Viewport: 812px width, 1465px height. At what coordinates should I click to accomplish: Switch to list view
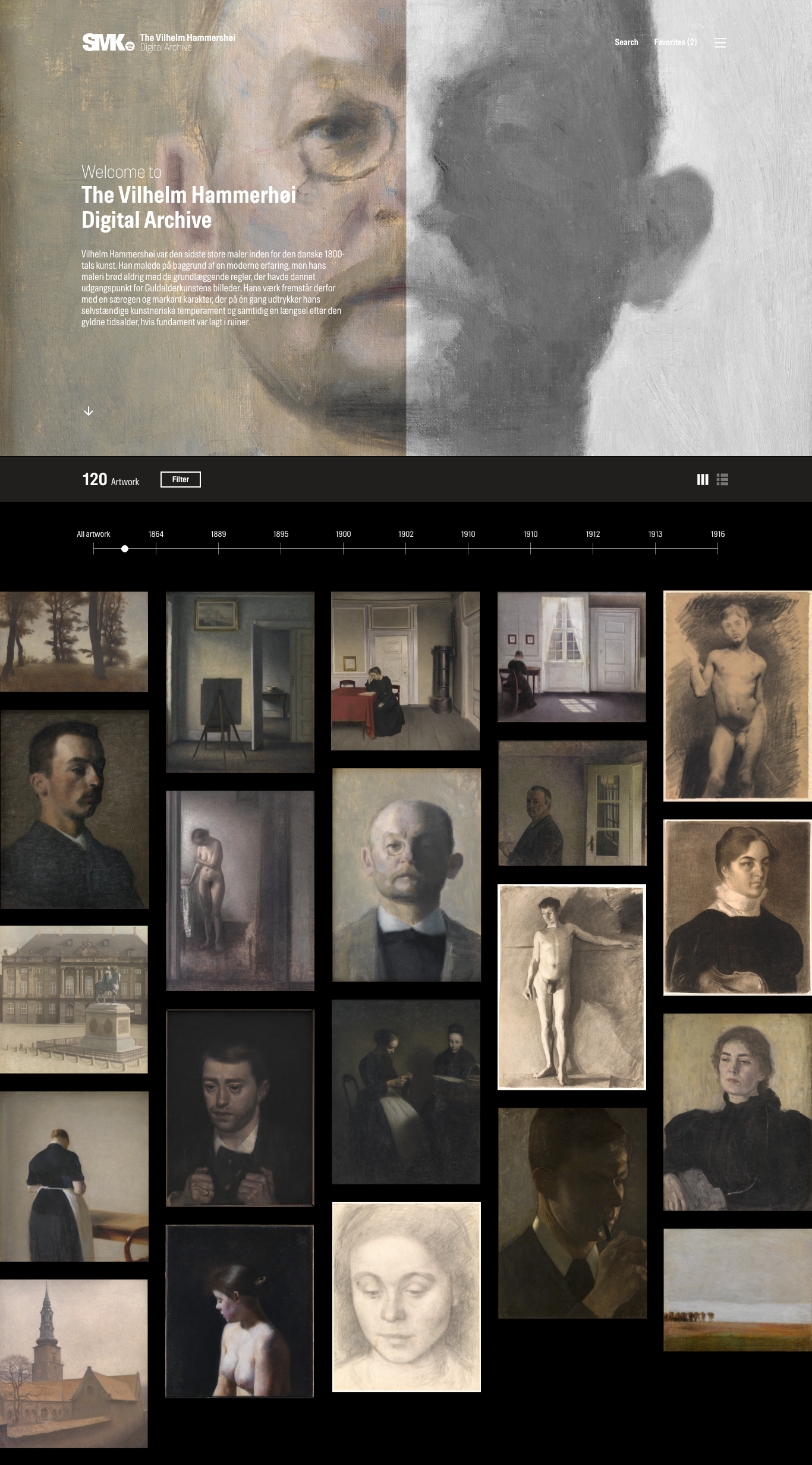click(x=722, y=479)
